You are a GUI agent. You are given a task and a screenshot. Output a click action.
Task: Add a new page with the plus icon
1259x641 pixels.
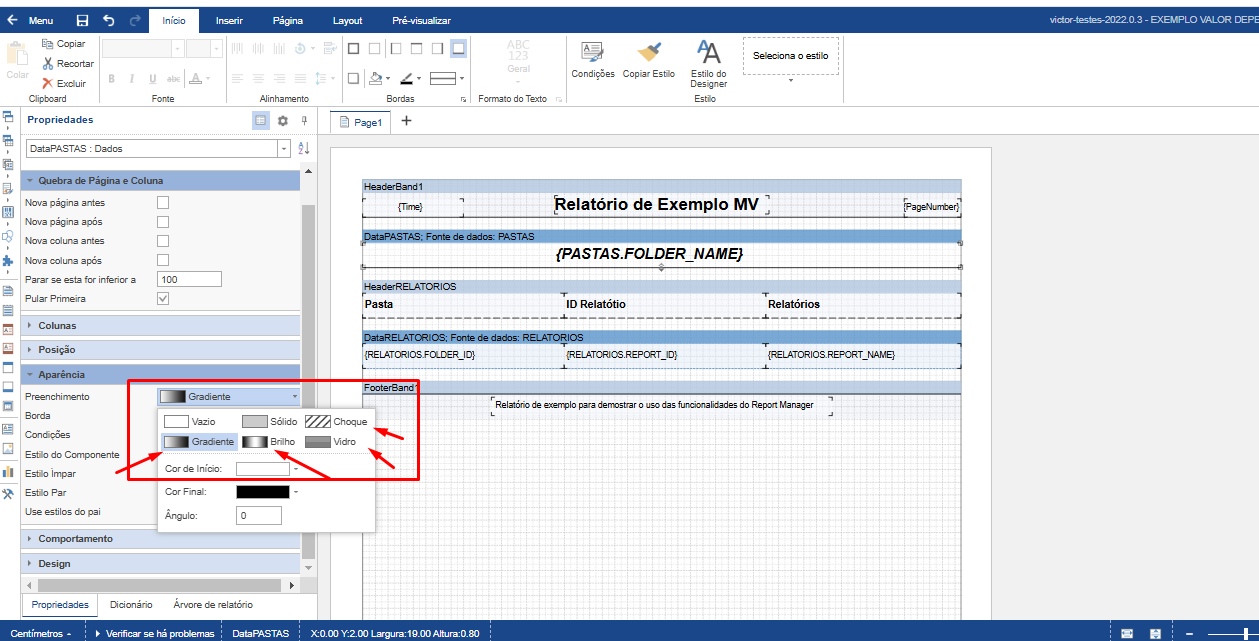(x=406, y=121)
